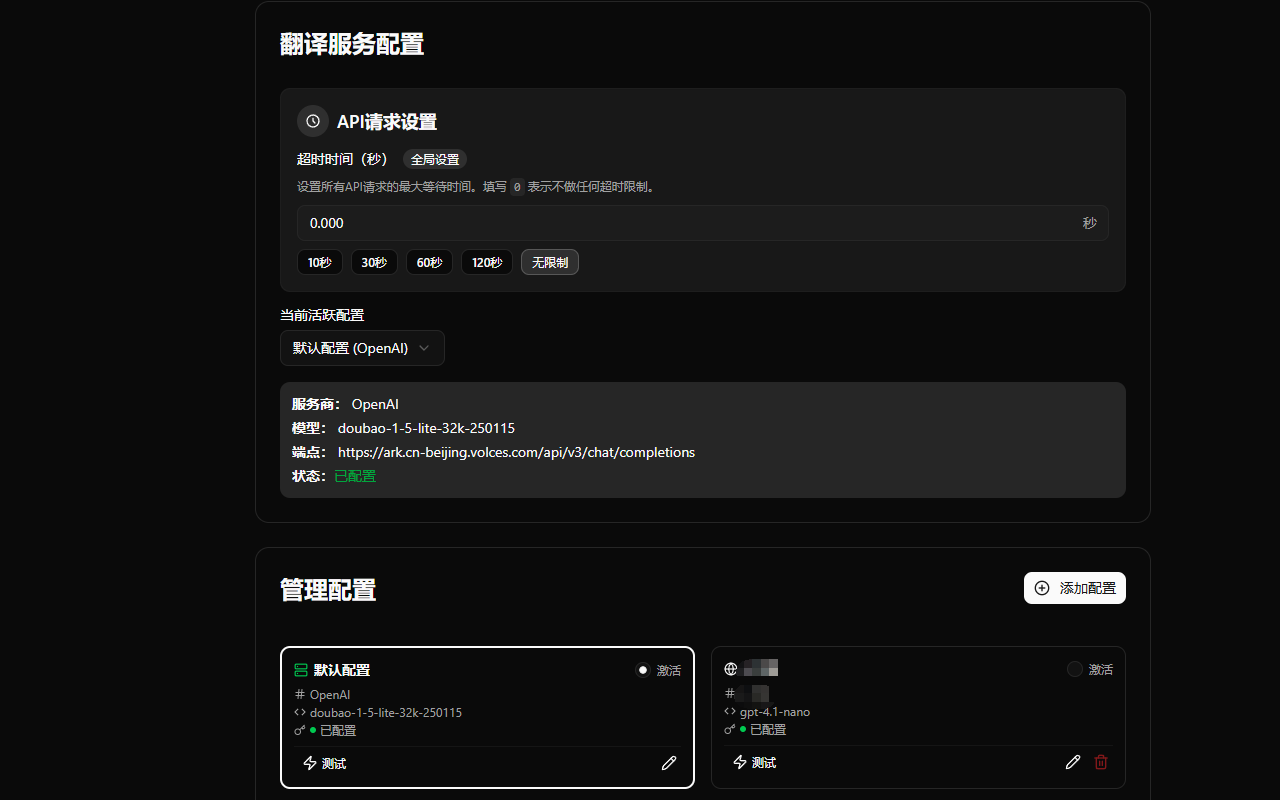Click the clock icon beside API请求设置

point(313,121)
